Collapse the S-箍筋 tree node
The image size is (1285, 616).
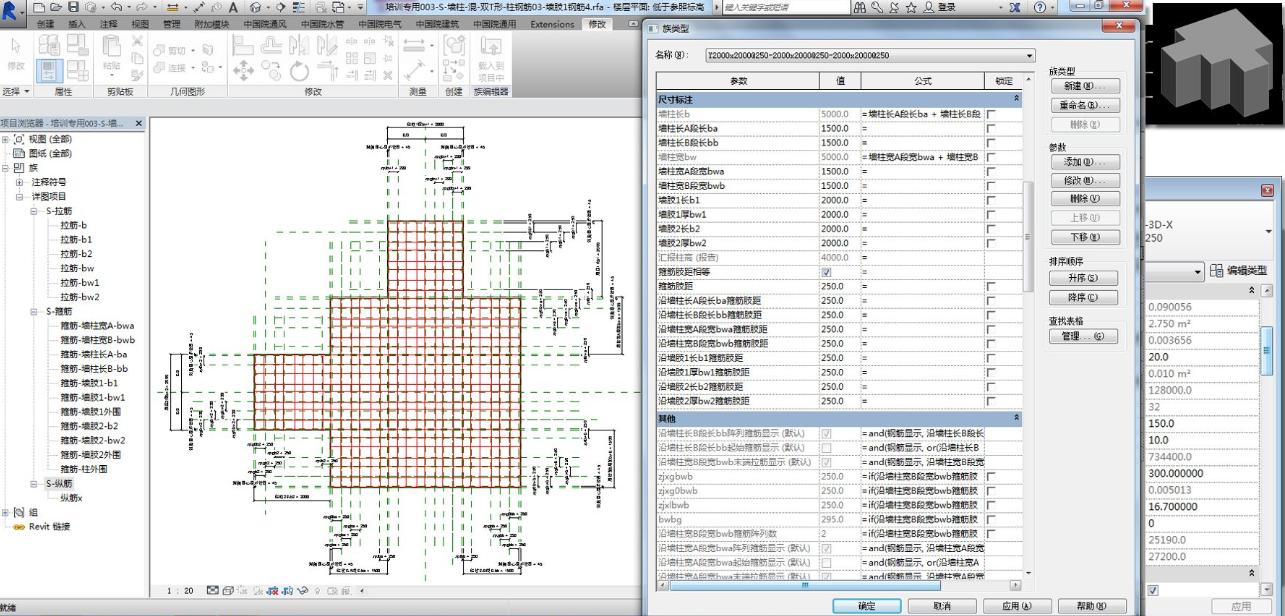pyautogui.click(x=35, y=311)
